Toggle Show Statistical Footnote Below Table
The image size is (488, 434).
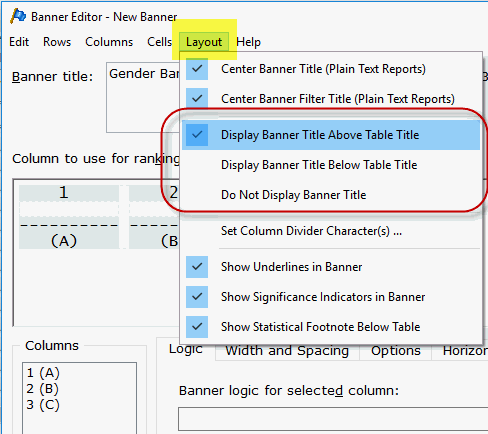331,327
